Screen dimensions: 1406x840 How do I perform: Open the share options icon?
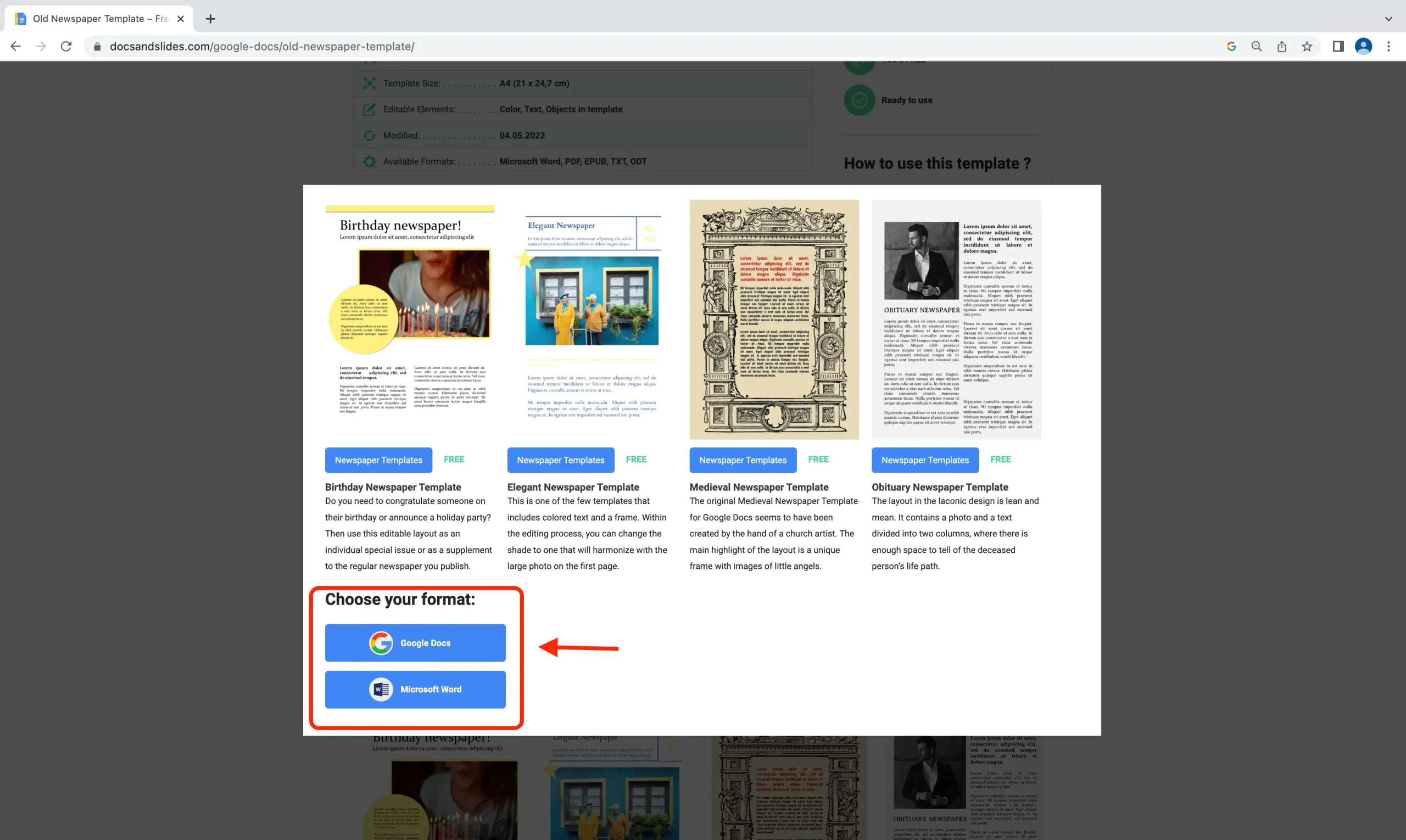pyautogui.click(x=1281, y=47)
